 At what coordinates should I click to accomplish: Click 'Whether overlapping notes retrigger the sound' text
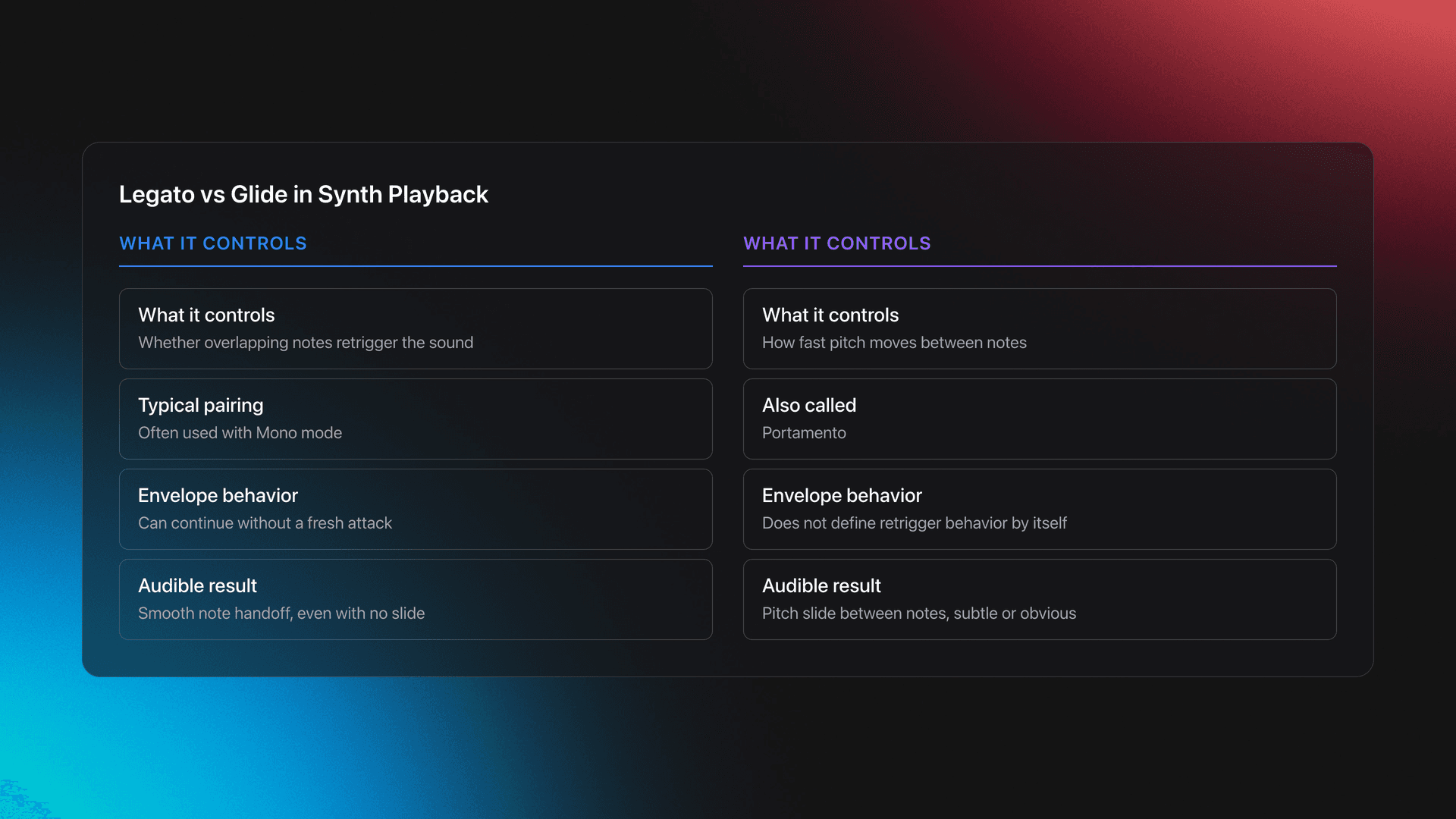click(x=305, y=342)
